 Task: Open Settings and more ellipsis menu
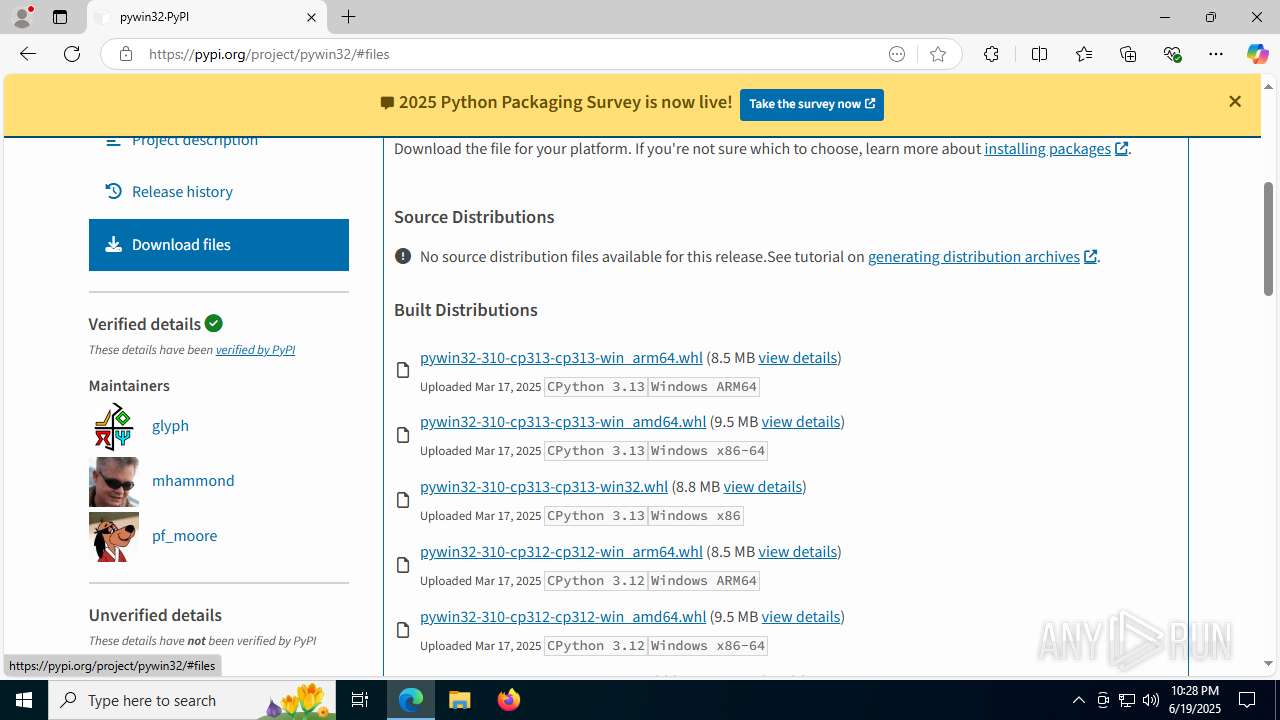pos(1216,54)
